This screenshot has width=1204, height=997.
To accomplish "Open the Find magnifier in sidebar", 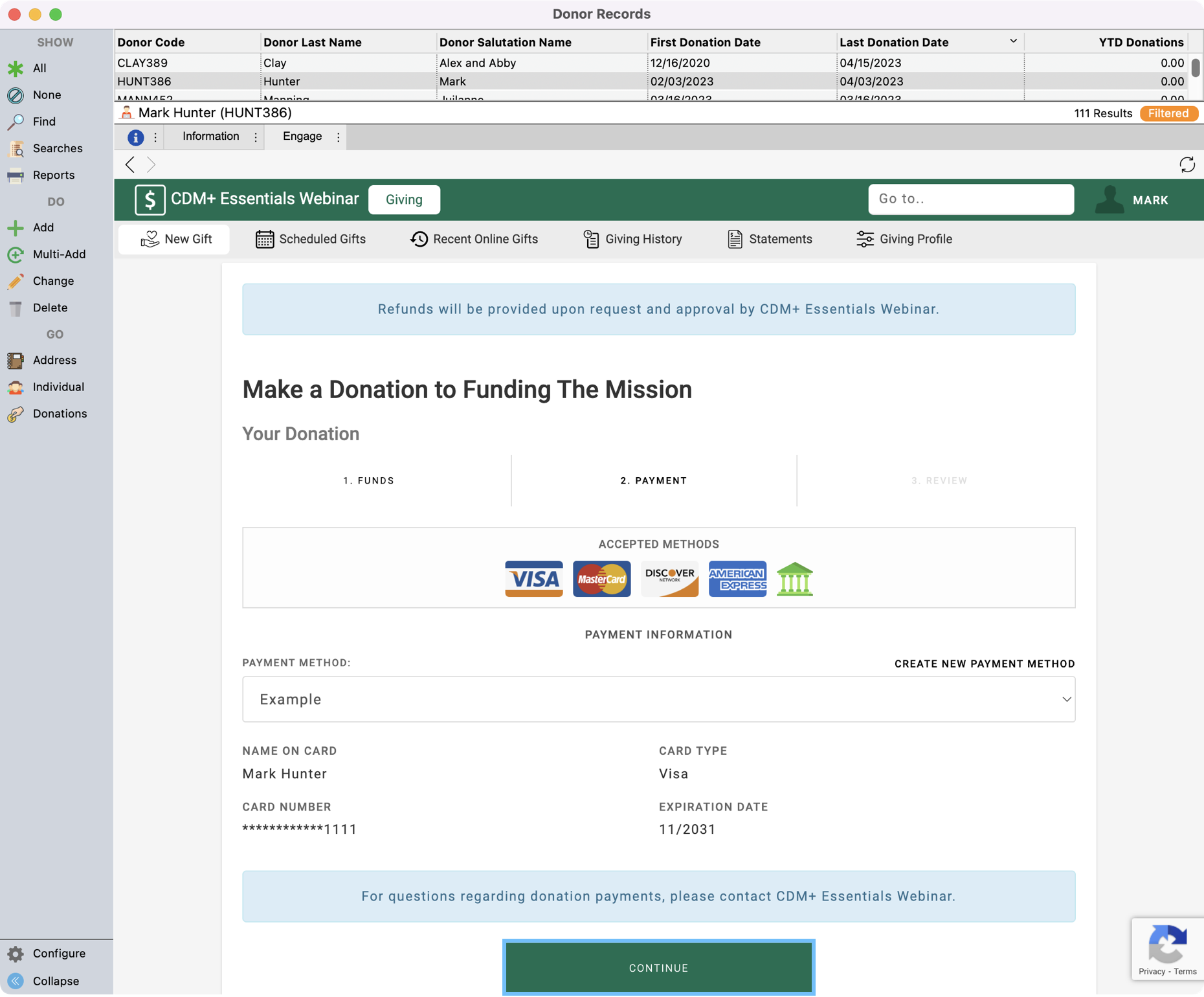I will (16, 122).
